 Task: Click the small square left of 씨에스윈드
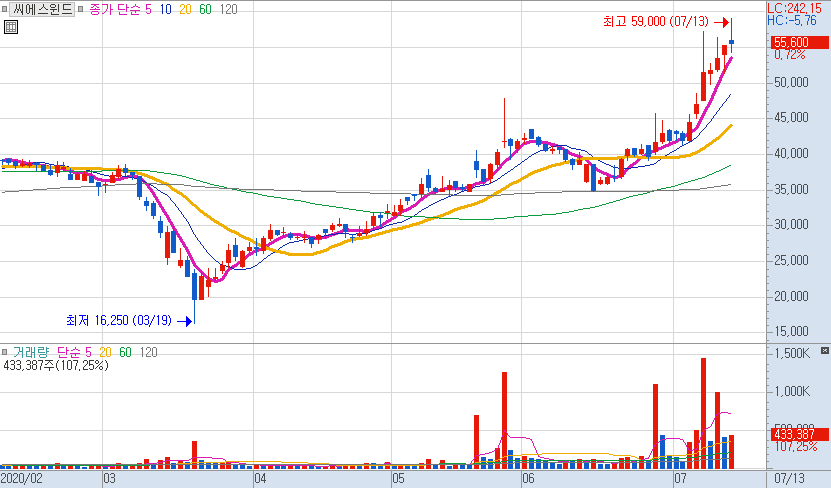click(x=5, y=9)
